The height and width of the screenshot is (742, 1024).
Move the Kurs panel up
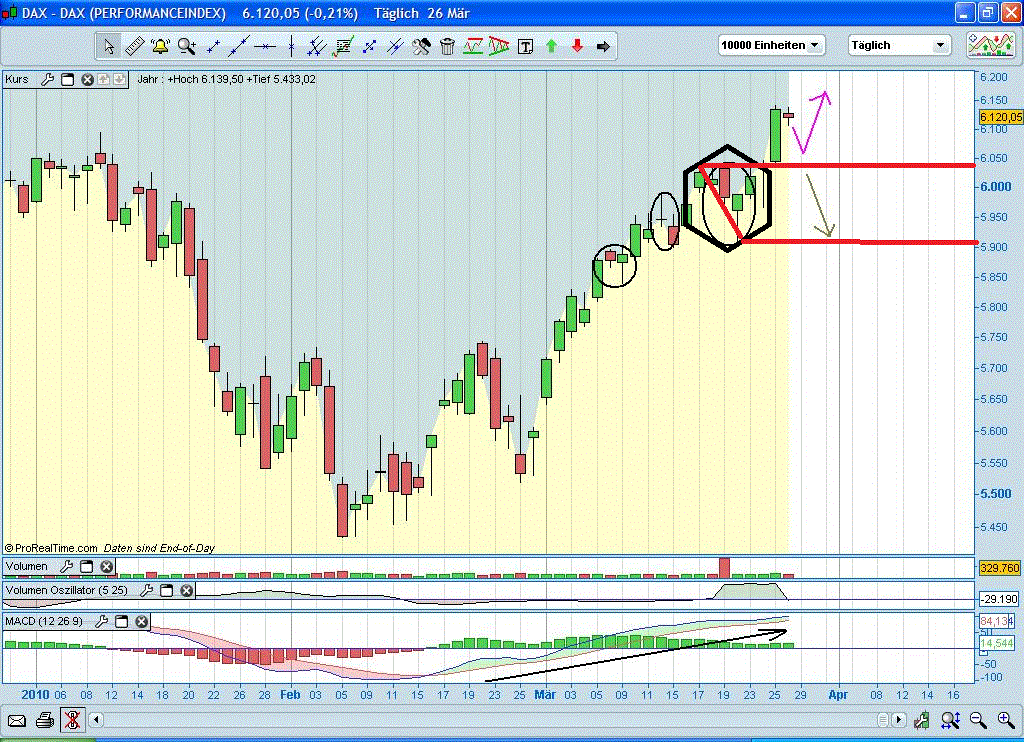coord(103,79)
